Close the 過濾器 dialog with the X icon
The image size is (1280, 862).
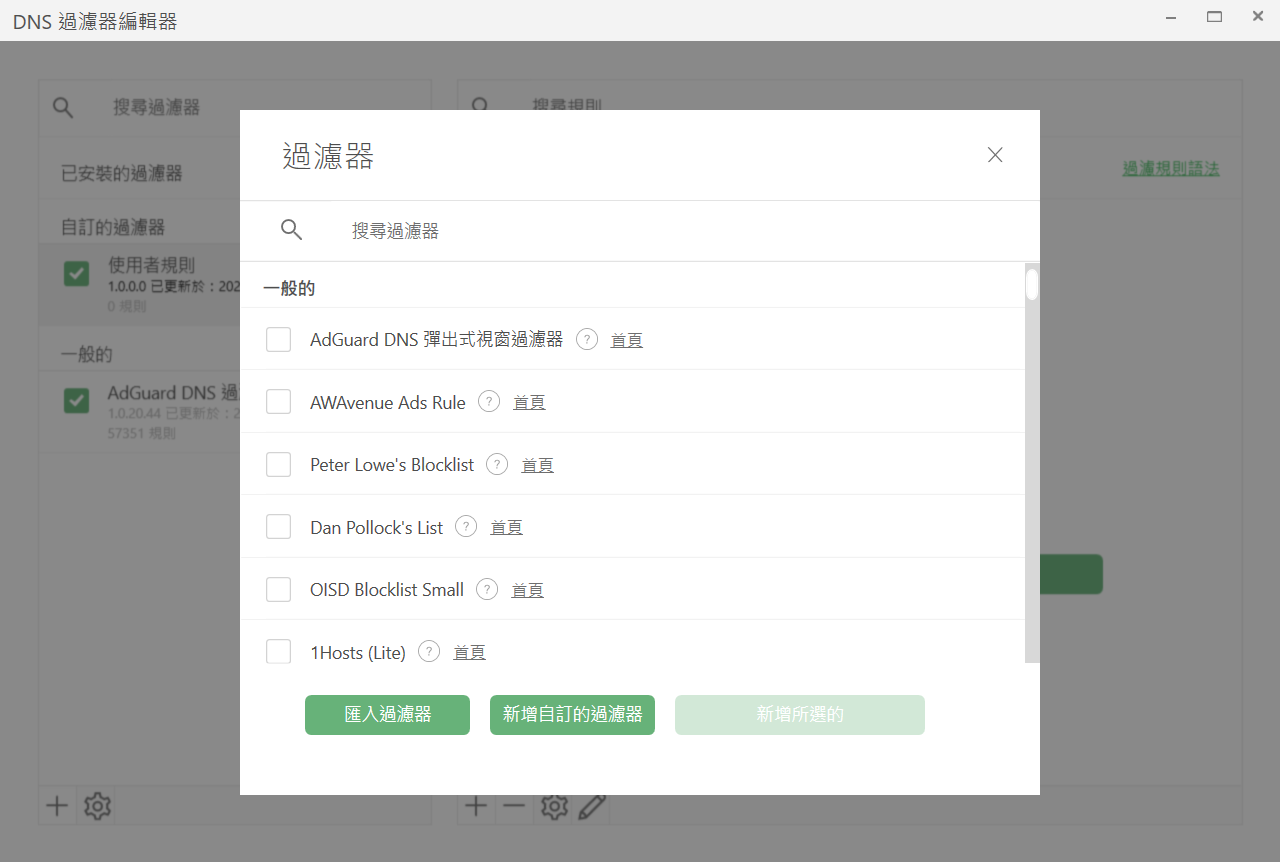click(x=995, y=155)
